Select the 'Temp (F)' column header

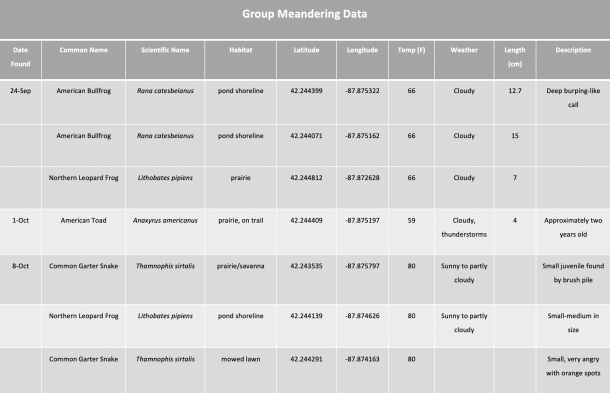tap(411, 50)
